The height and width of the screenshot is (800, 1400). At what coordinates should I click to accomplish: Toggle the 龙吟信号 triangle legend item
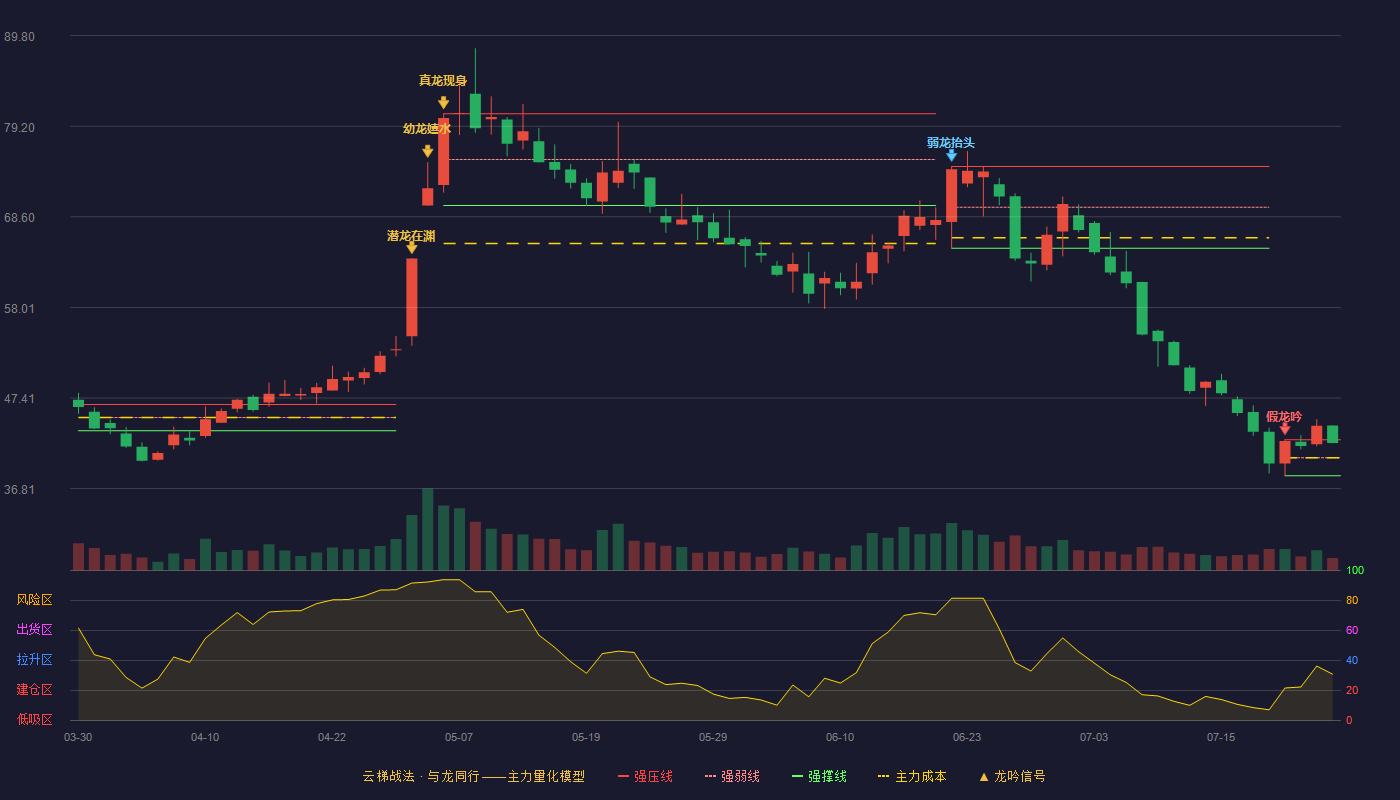[x=1011, y=776]
